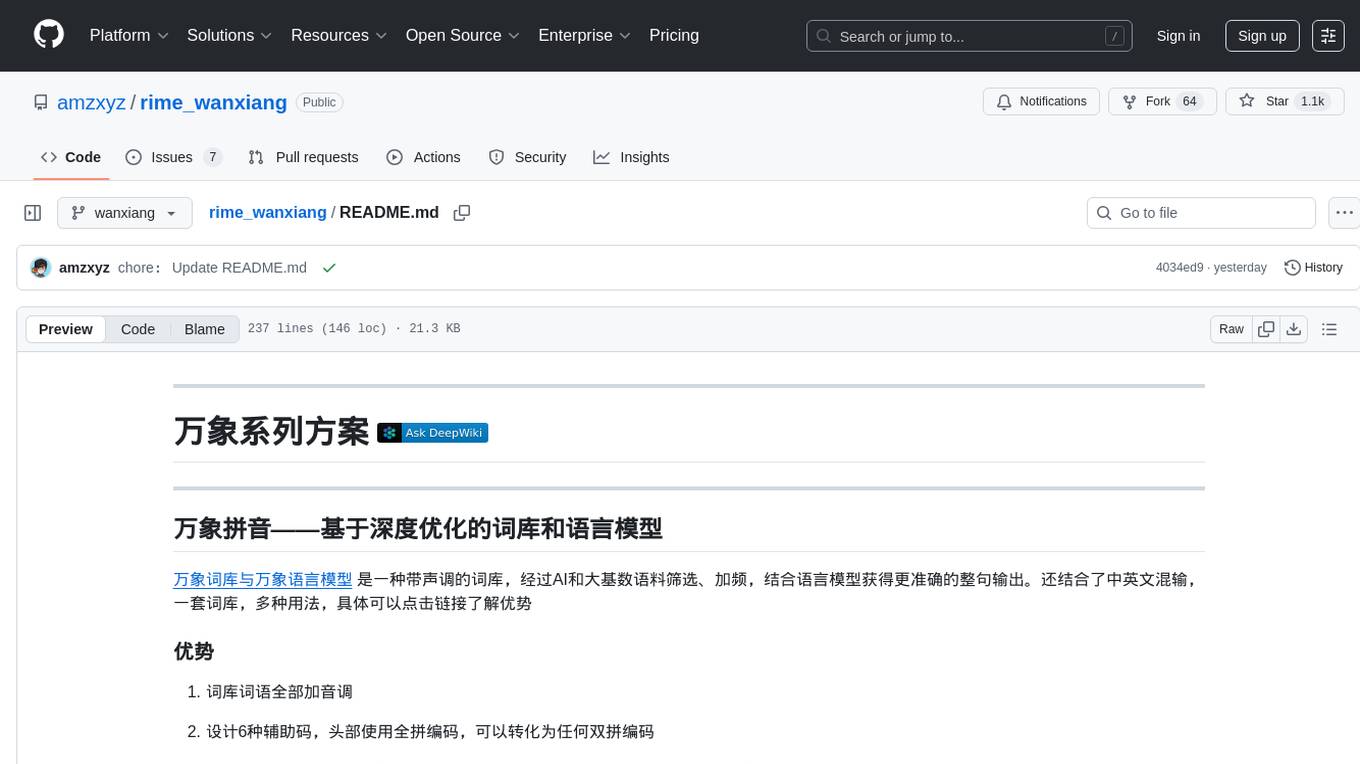
Task: Click the Ask DeepWiki badge
Action: (x=432, y=433)
